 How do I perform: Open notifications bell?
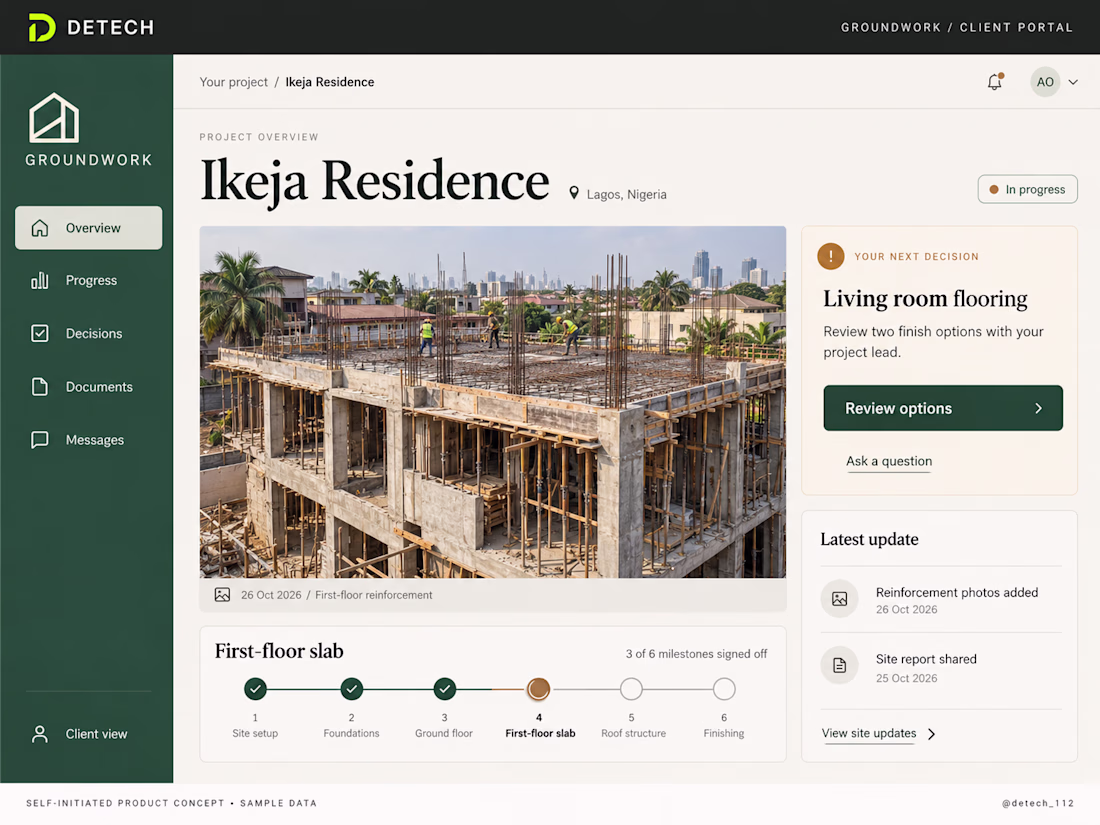[x=995, y=81]
